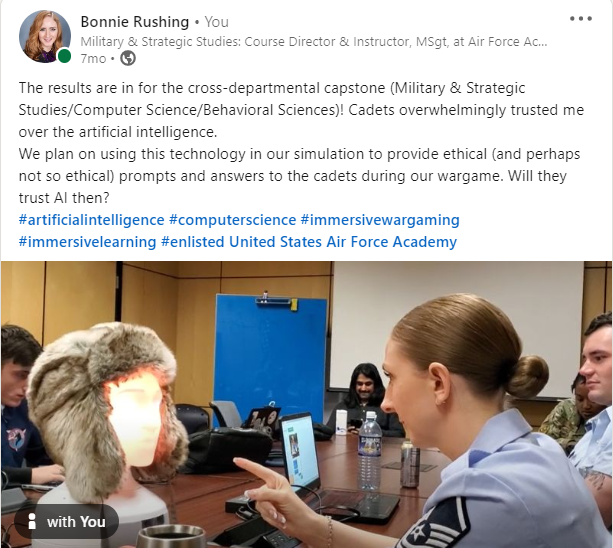Click the 'You' label beside the name
The height and width of the screenshot is (548, 613).
[217, 22]
